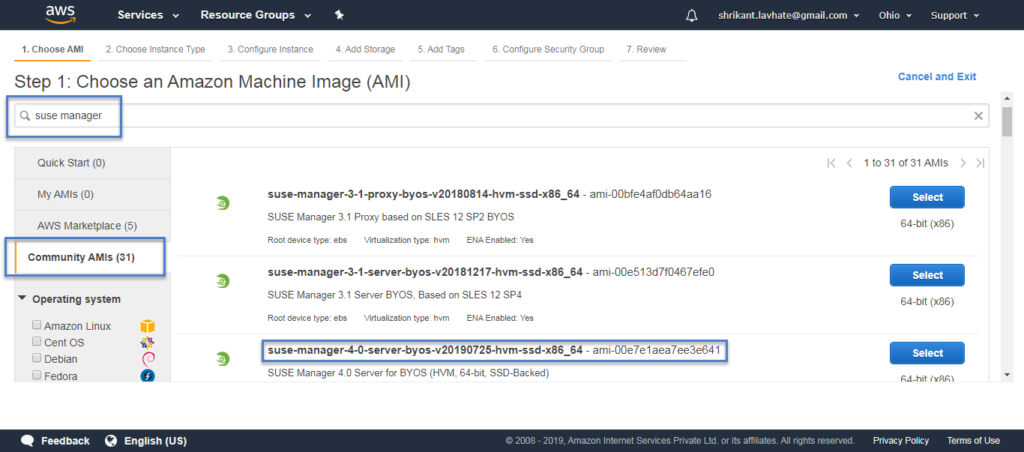Click the suse-manager-3-1-server-byos-v20181217 AMI name
The width and height of the screenshot is (1024, 452).
coord(425,272)
